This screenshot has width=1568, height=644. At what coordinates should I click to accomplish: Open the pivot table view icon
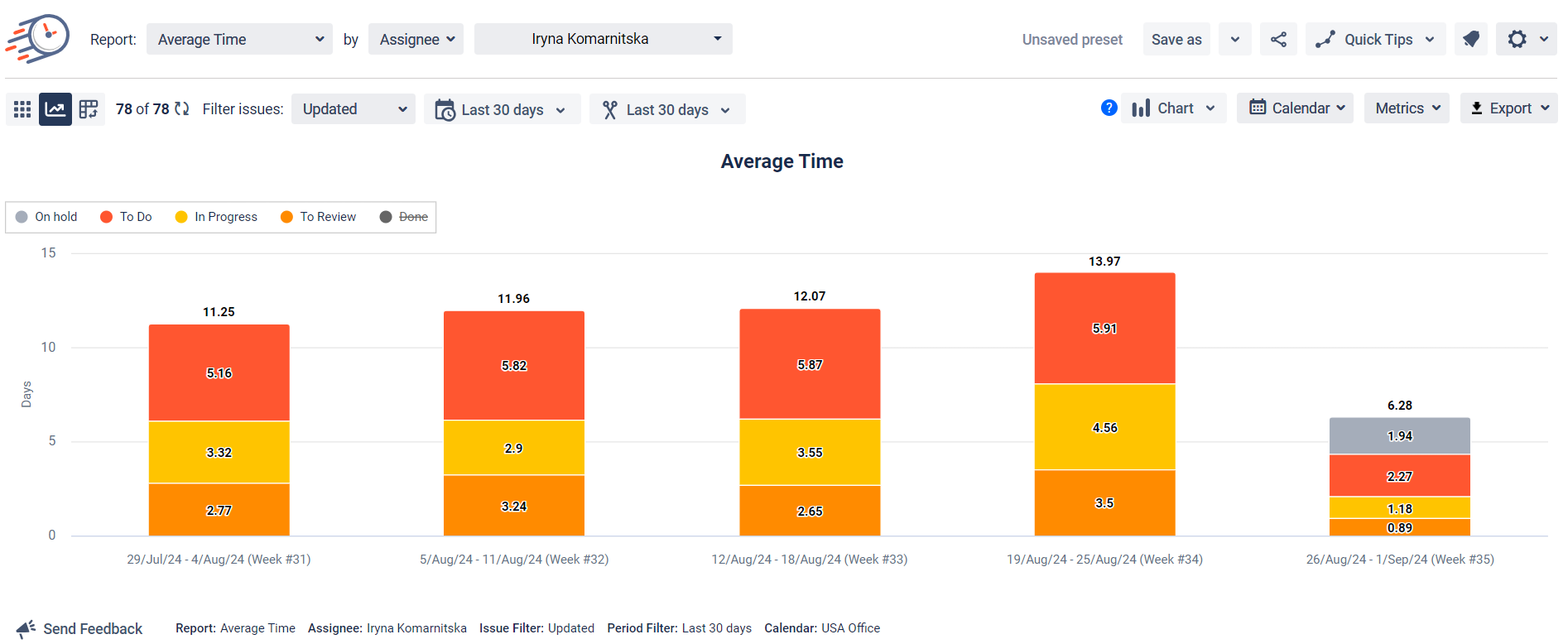[x=89, y=109]
